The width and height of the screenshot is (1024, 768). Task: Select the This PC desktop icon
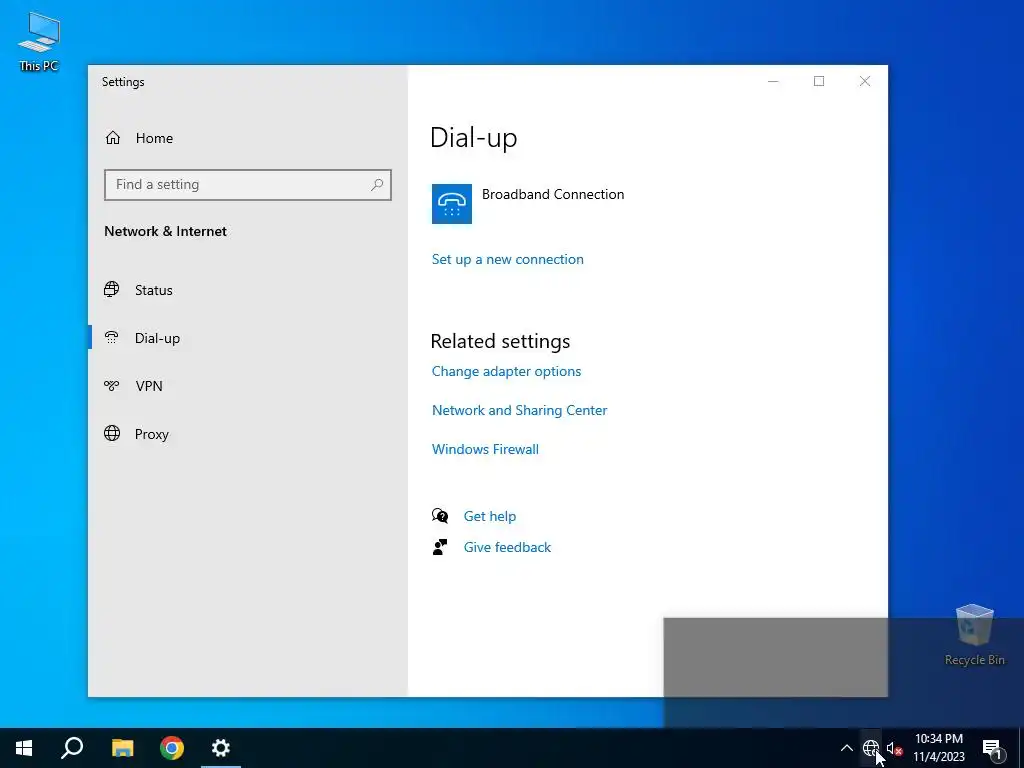39,41
